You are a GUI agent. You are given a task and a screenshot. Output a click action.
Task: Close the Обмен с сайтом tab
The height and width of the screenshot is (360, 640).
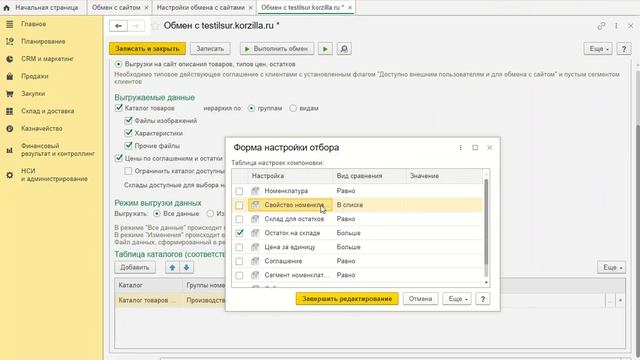[147, 8]
